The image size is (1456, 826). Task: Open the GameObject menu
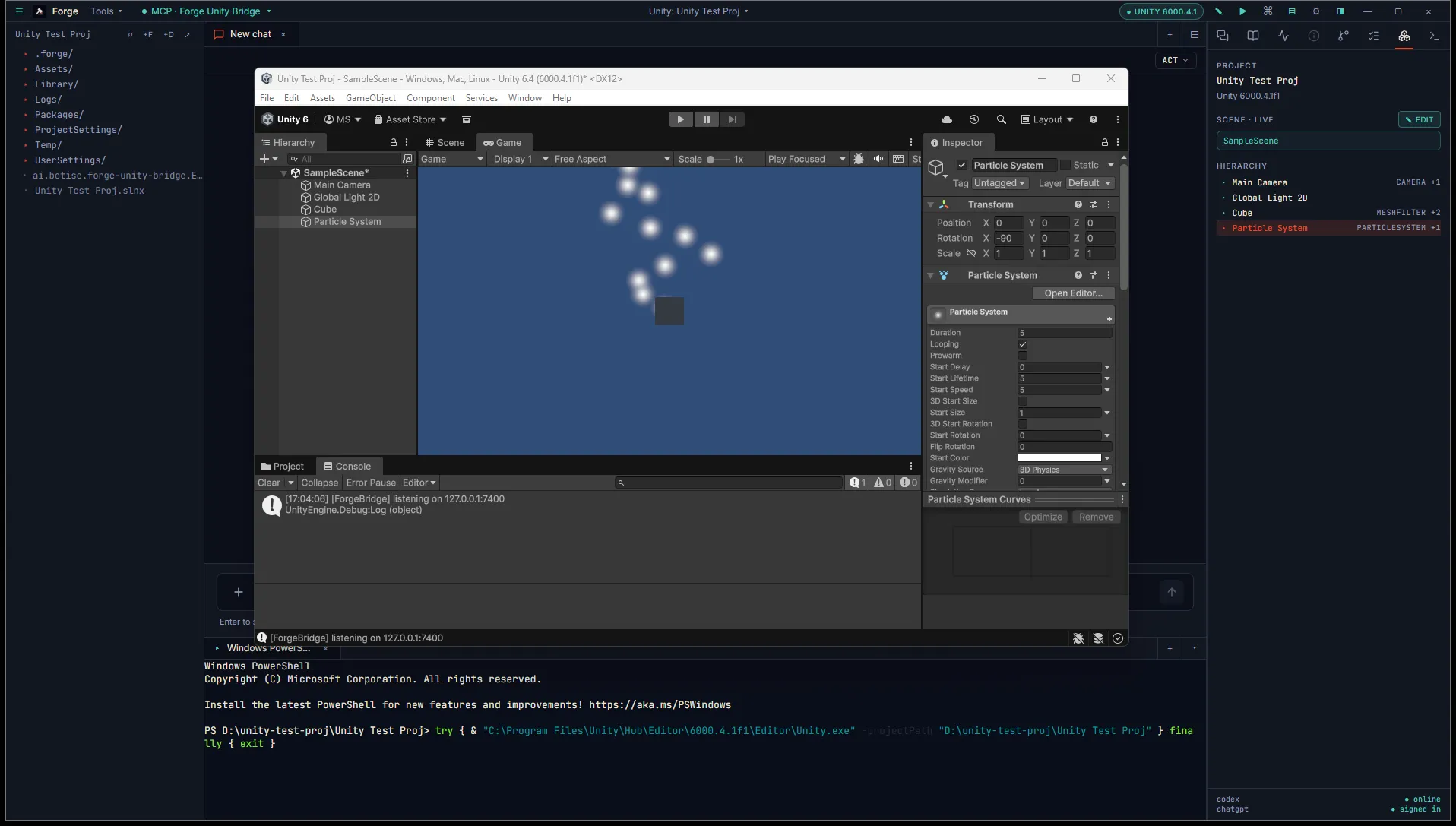click(371, 98)
